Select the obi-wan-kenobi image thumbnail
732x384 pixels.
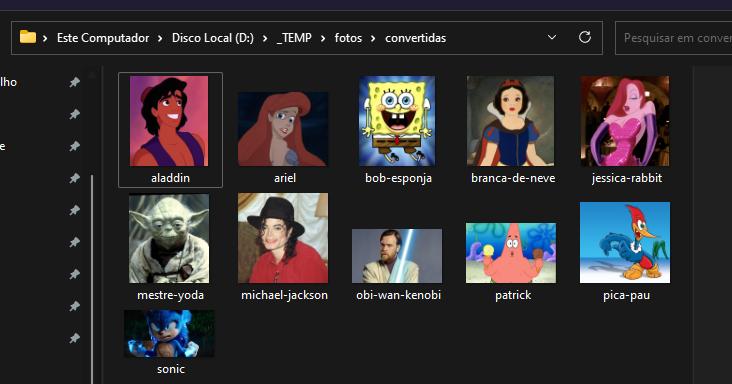(397, 256)
